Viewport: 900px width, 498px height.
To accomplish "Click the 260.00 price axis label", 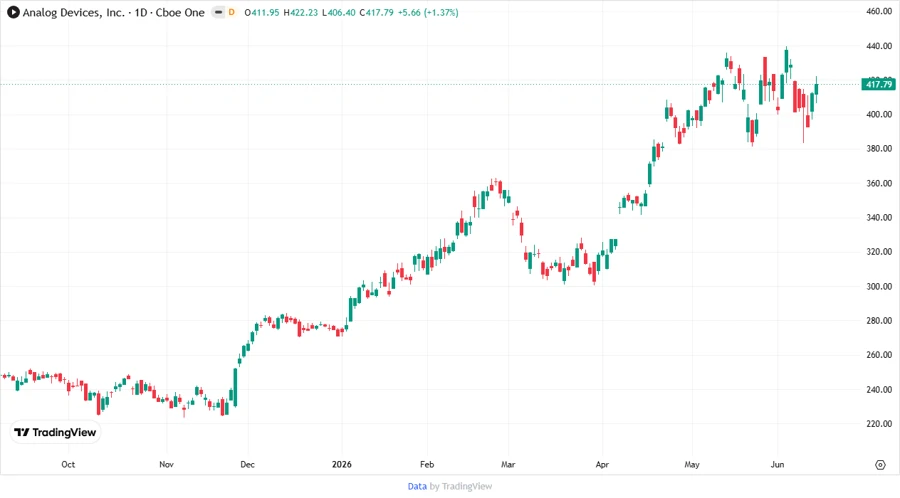I will click(x=879, y=355).
